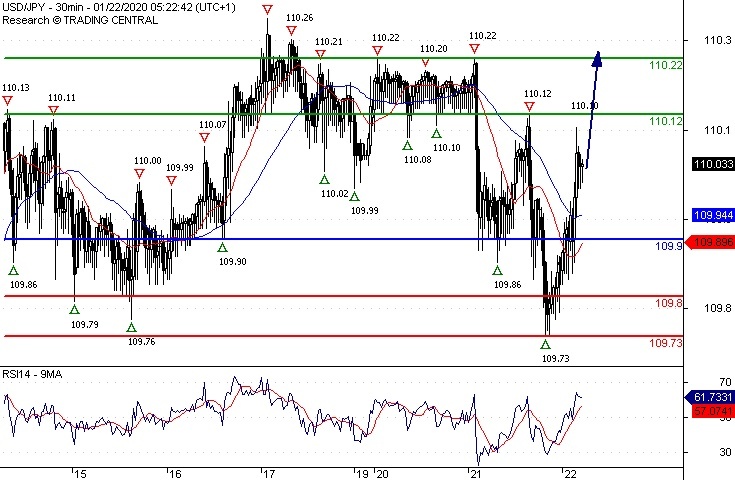Image resolution: width=735 pixels, height=480 pixels.
Task: Click red down-triangle marker below 110.13
Action: pos(7,100)
